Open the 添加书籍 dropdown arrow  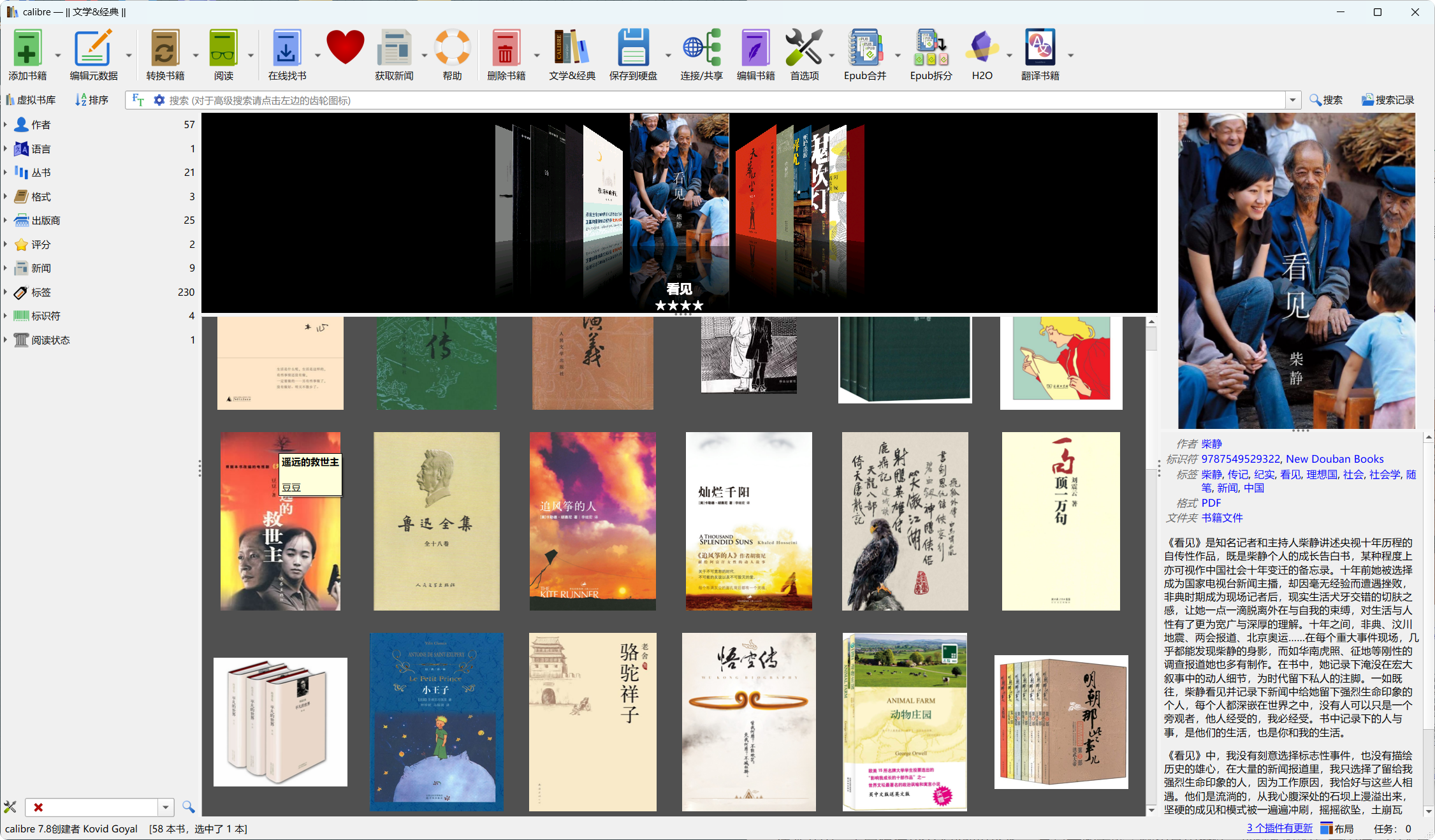click(58, 55)
